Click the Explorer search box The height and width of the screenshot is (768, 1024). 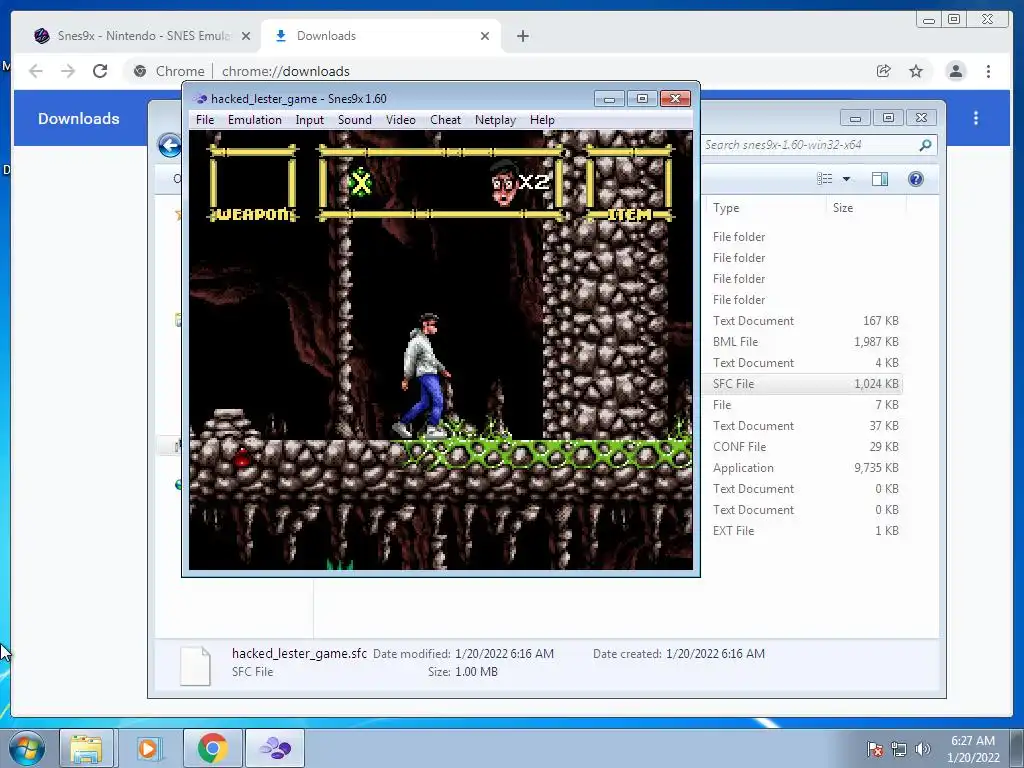(811, 145)
